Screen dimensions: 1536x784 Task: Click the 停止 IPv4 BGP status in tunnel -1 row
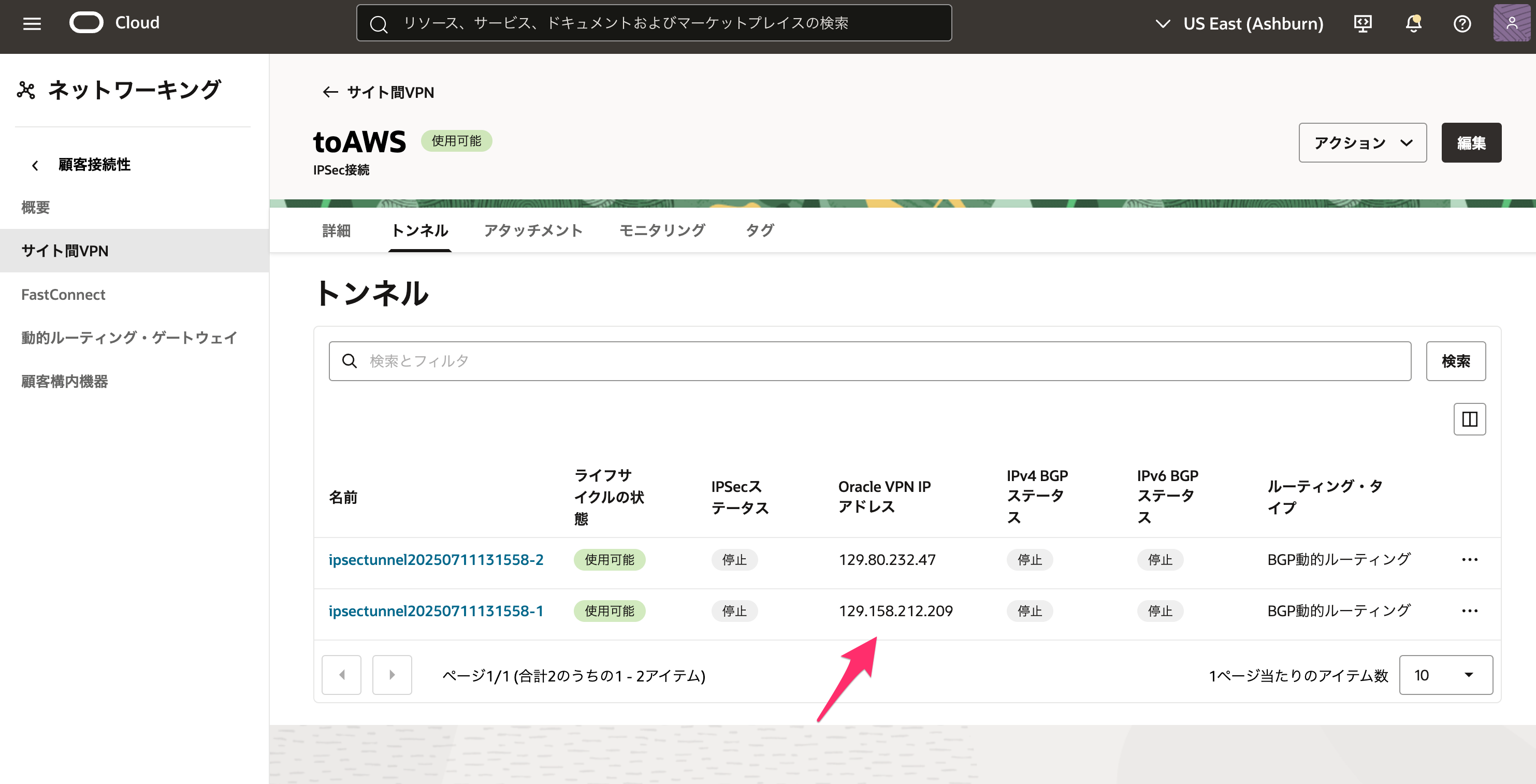(1029, 611)
